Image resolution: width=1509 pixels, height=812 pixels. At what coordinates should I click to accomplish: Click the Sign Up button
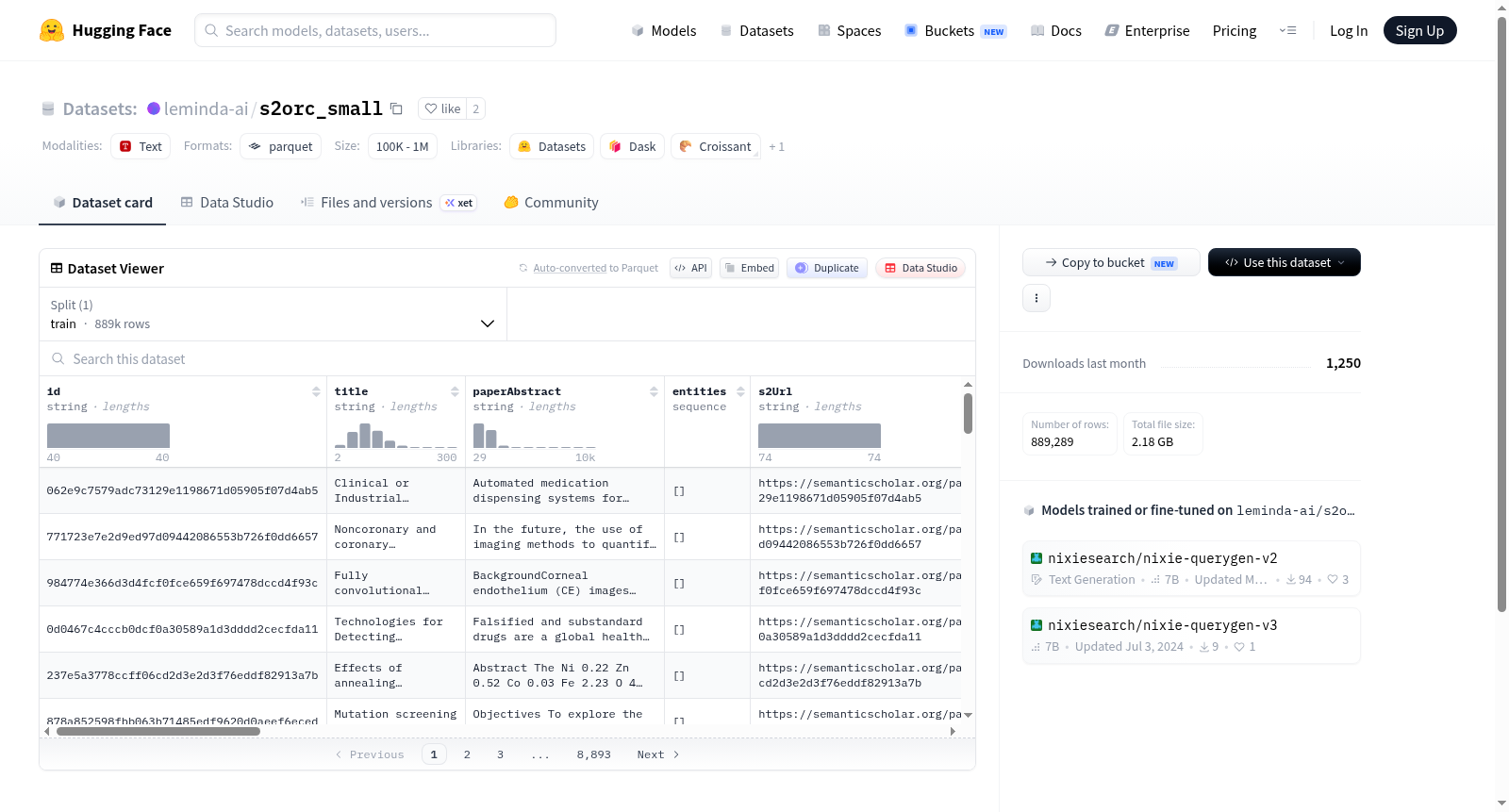point(1419,30)
